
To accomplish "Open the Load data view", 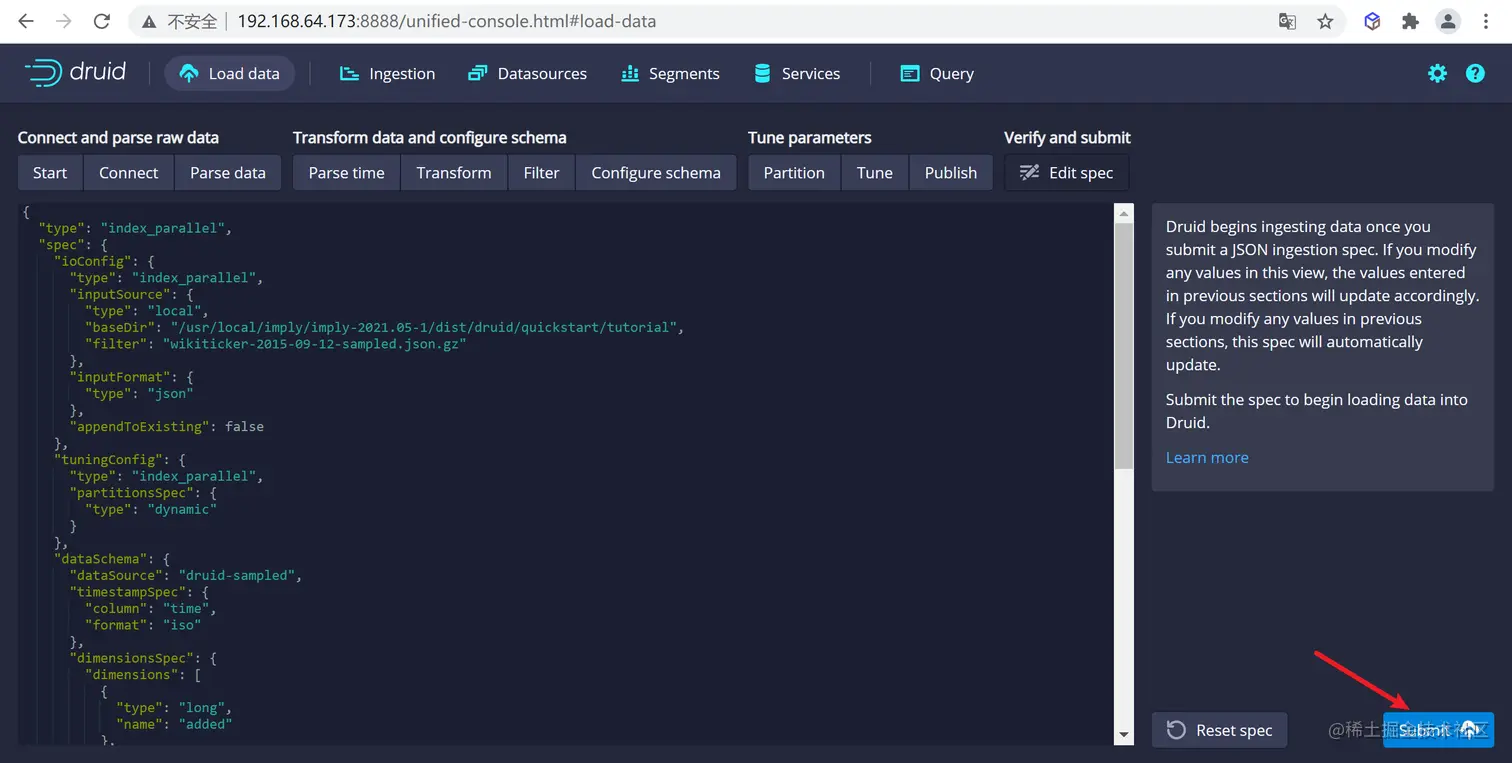I will pyautogui.click(x=229, y=74).
